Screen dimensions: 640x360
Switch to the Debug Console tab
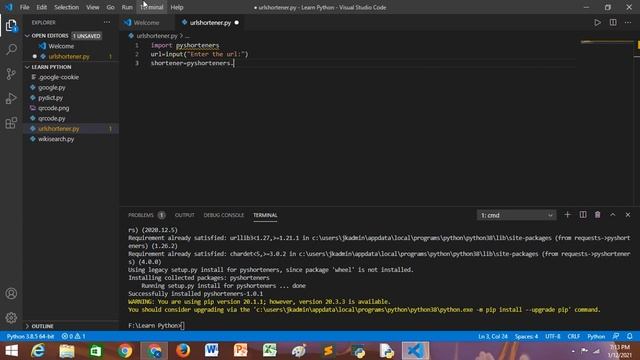(224, 215)
